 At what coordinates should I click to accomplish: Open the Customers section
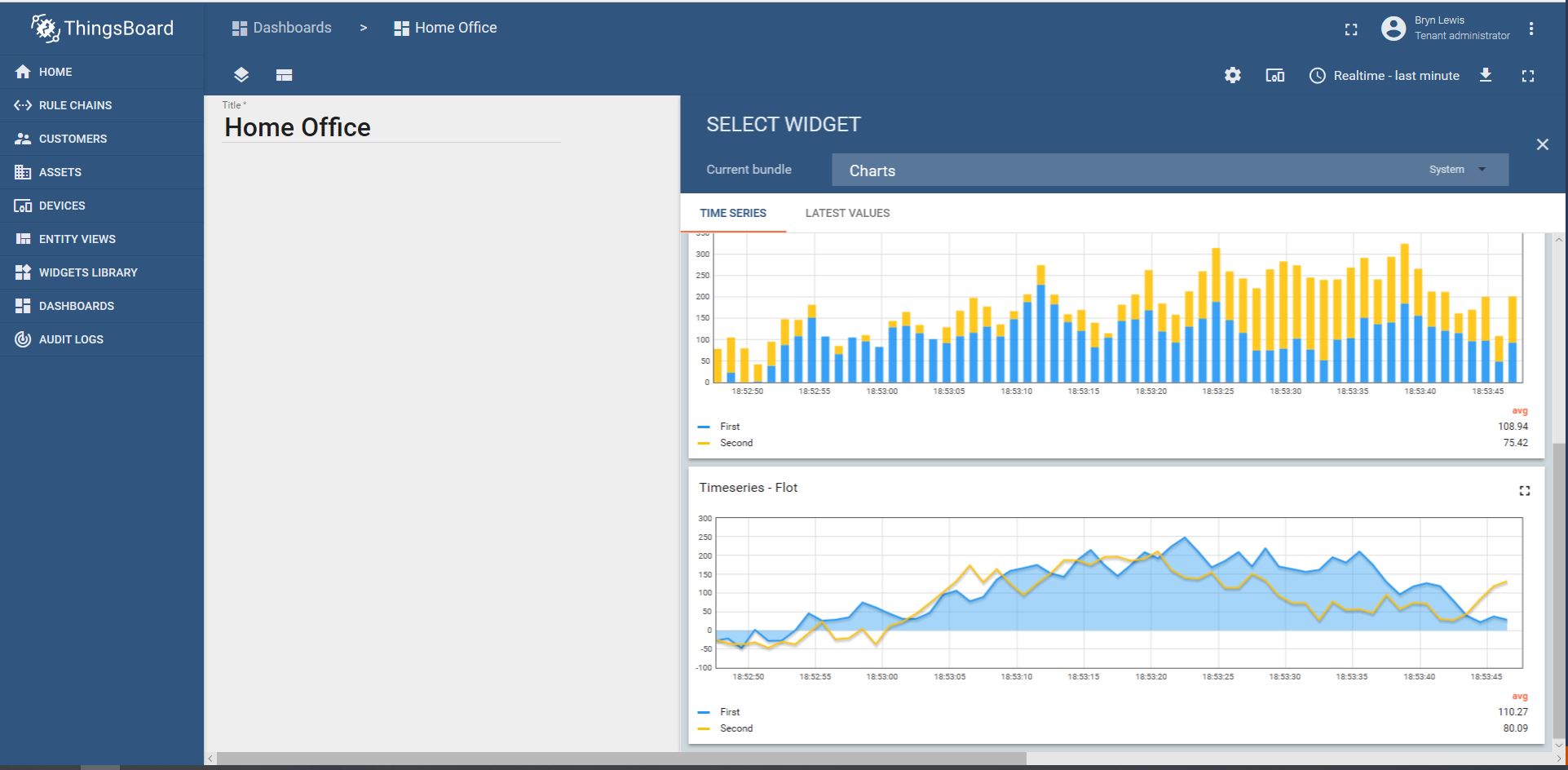pyautogui.click(x=73, y=139)
